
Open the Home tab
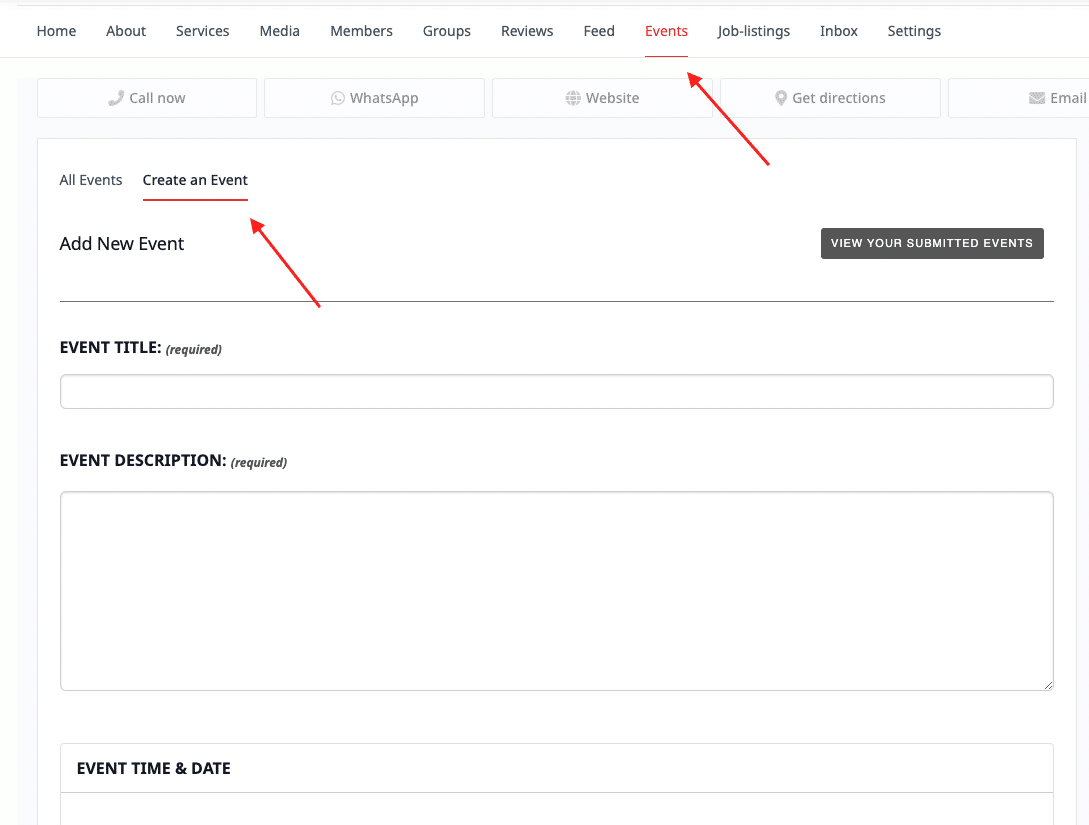pyautogui.click(x=56, y=31)
